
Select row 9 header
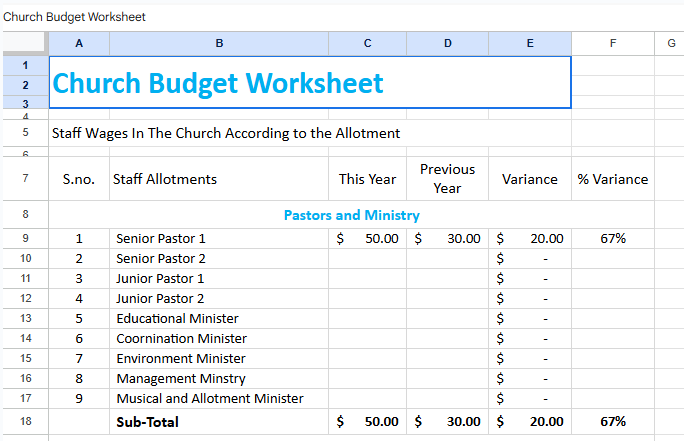click(25, 238)
